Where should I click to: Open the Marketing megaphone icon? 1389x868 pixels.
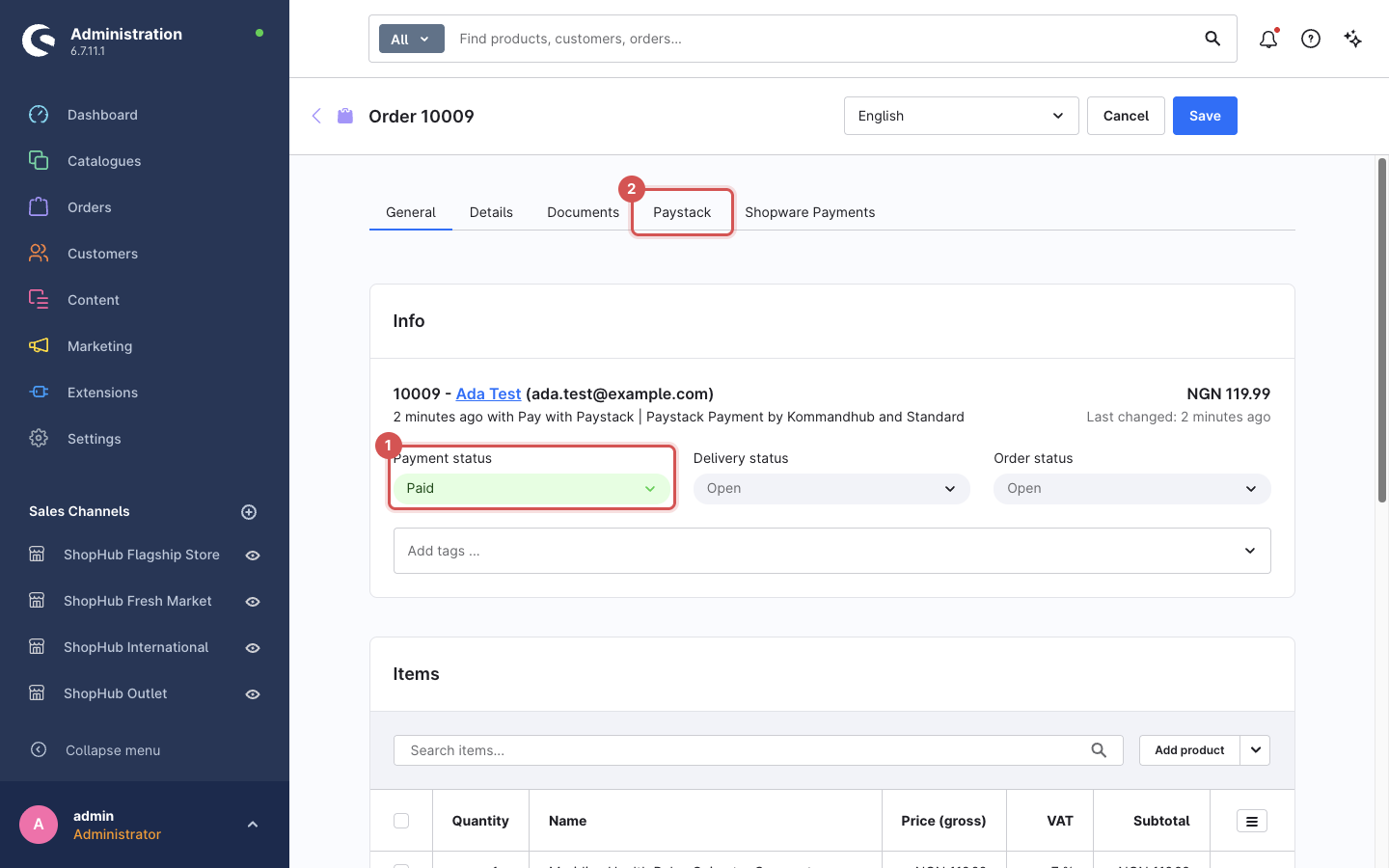pos(39,346)
